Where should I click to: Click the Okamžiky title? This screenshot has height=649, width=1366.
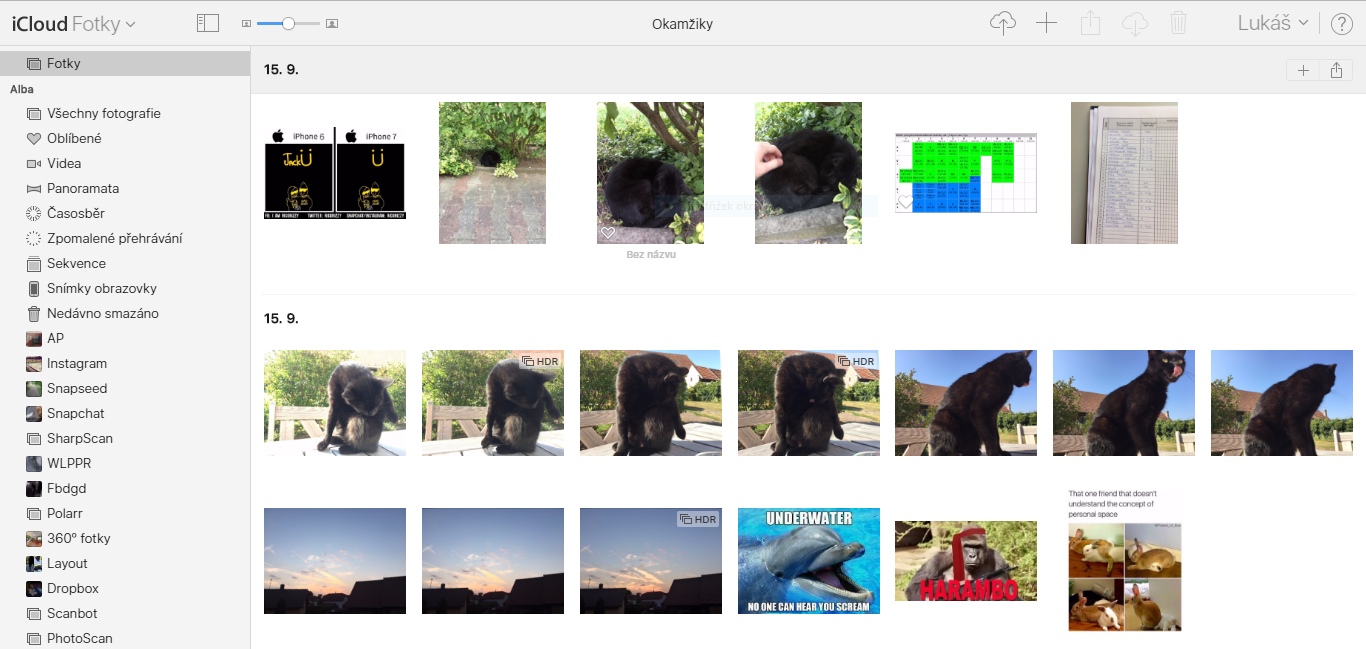pyautogui.click(x=683, y=24)
